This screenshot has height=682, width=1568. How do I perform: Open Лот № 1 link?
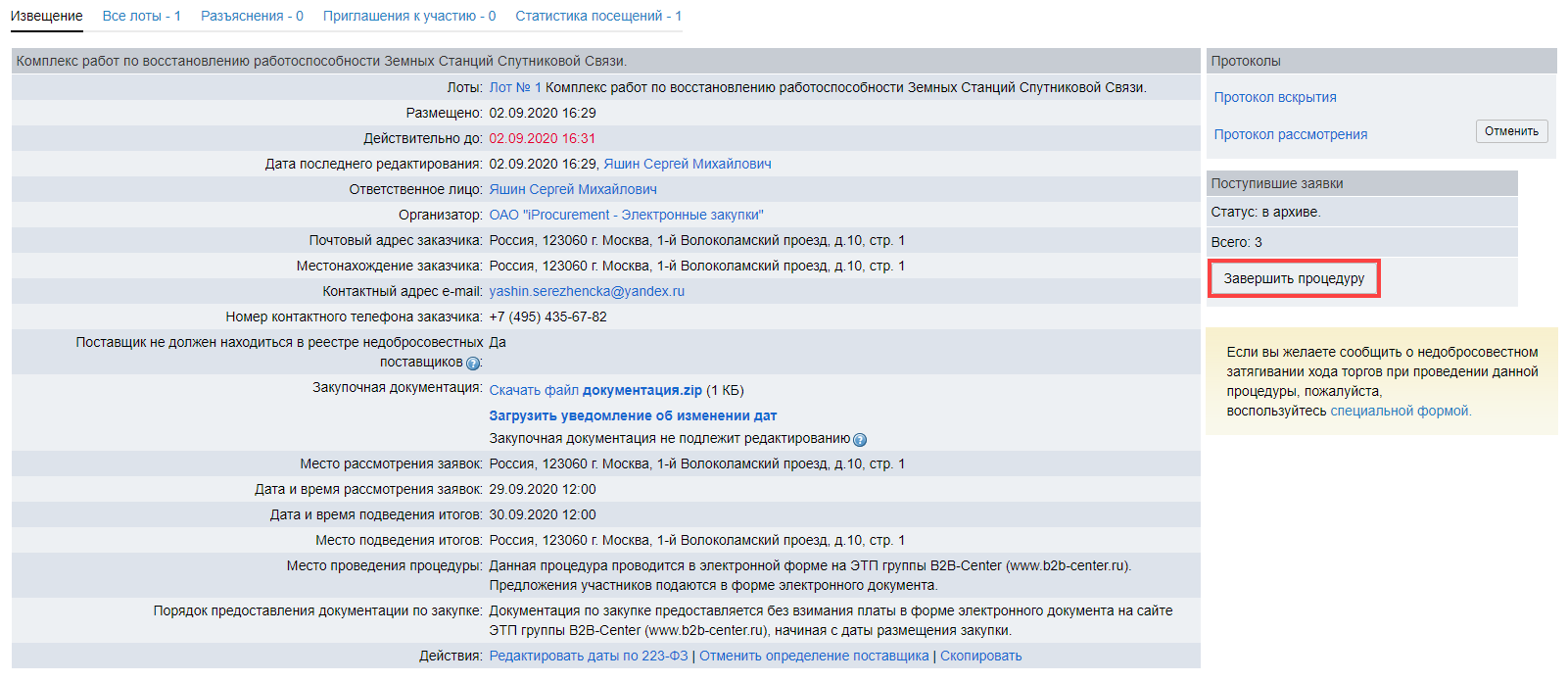(x=514, y=87)
